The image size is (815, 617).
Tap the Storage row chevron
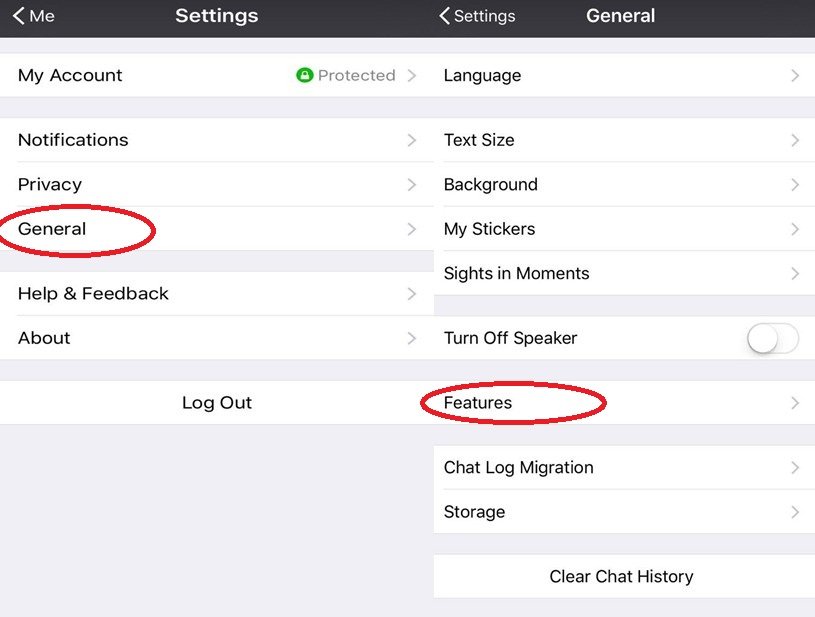click(x=795, y=512)
